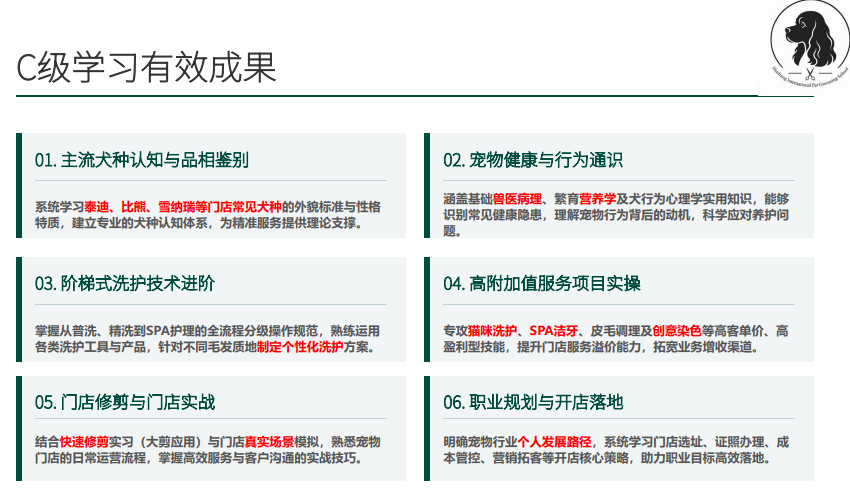Click the dog logo in the corner
The image size is (850, 491).
(x=809, y=46)
